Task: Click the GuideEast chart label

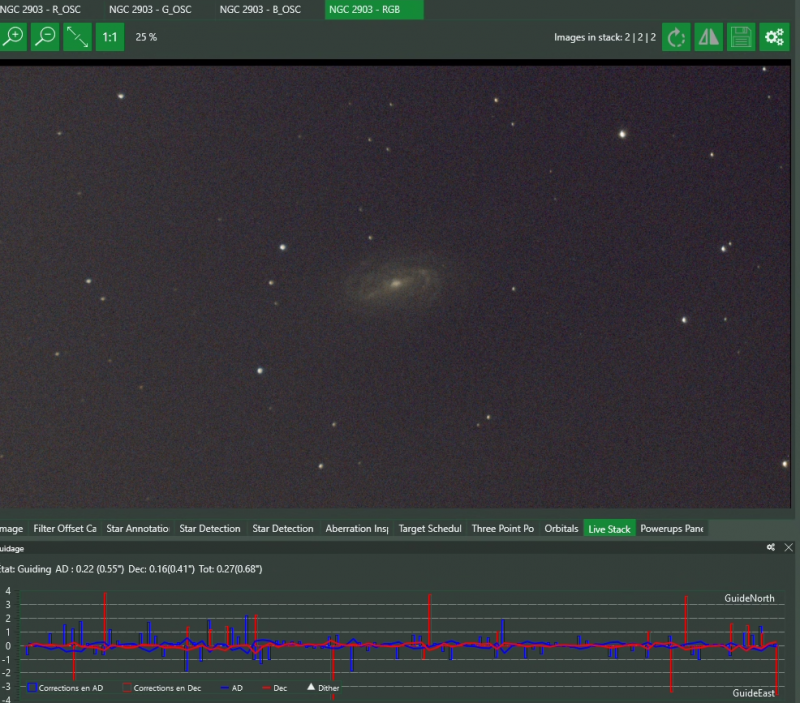Action: (x=753, y=693)
